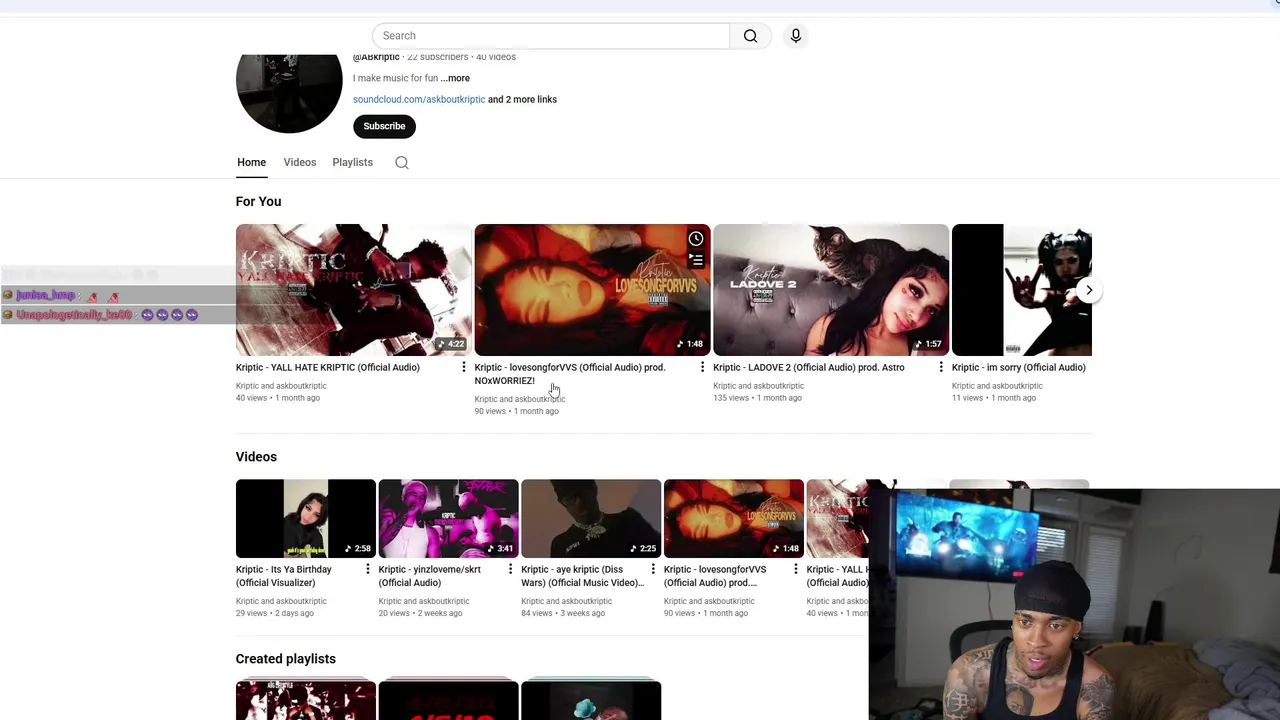This screenshot has height=720, width=1280.
Task: Play the YALL HATE KRIPTIC thumbnail
Action: coord(353,290)
